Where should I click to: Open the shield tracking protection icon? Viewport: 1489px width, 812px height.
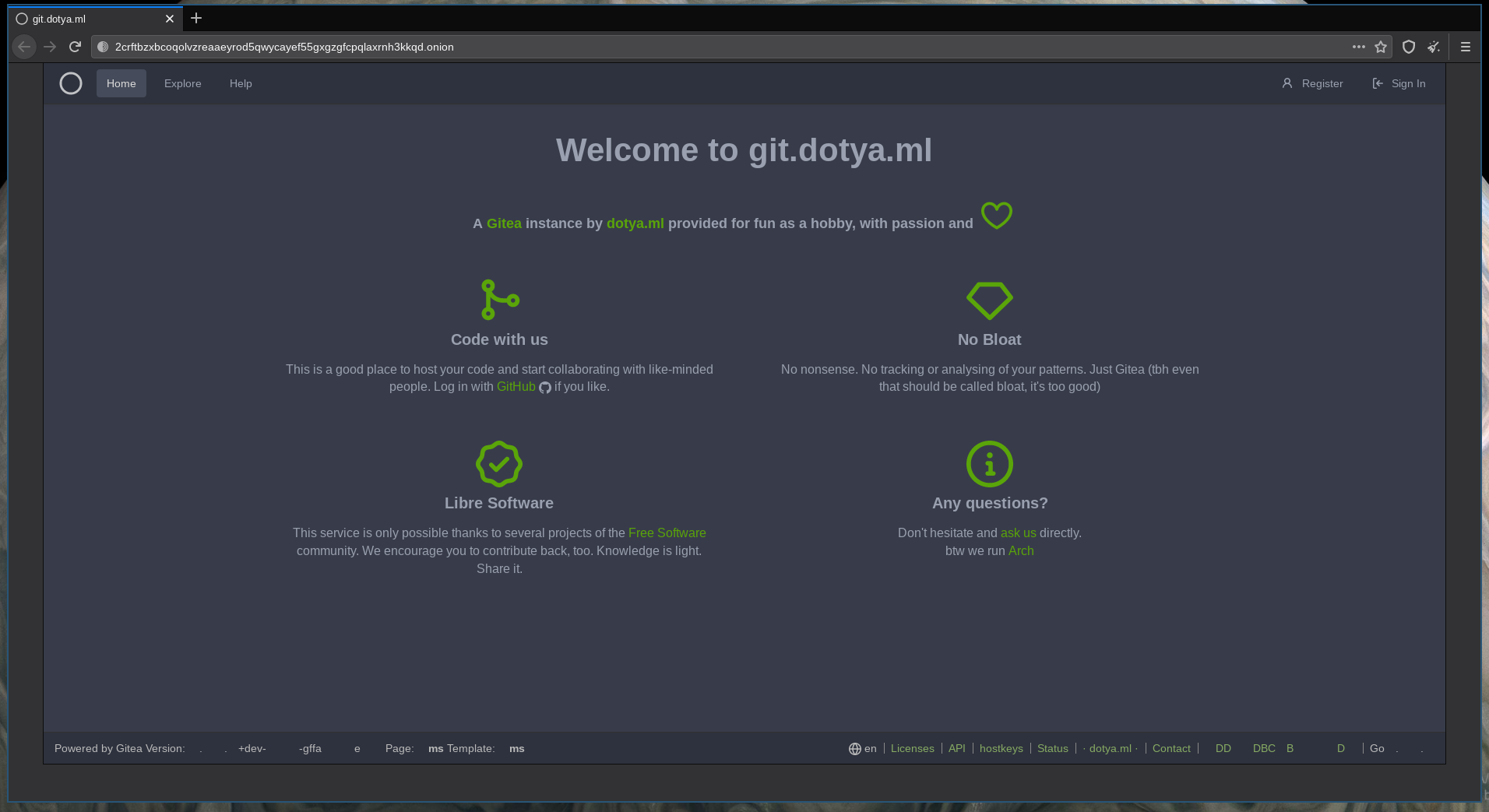(1408, 47)
